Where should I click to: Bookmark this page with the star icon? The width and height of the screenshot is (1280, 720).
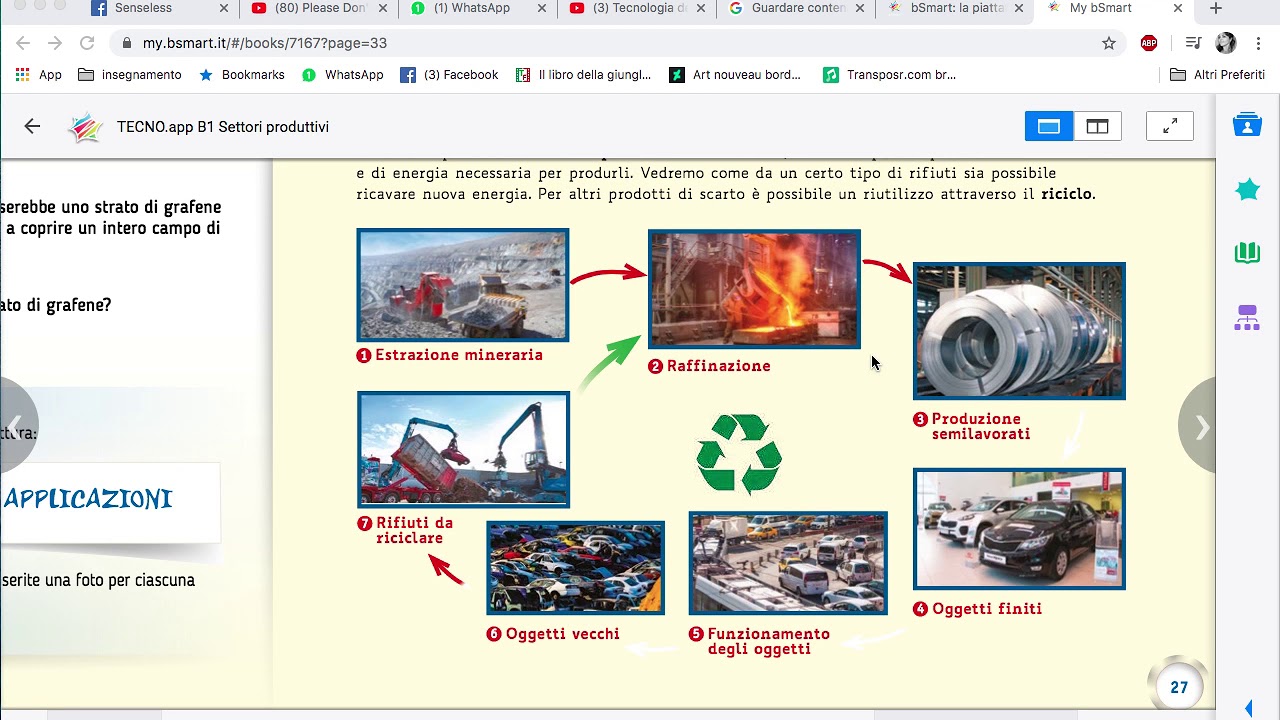(x=1109, y=43)
